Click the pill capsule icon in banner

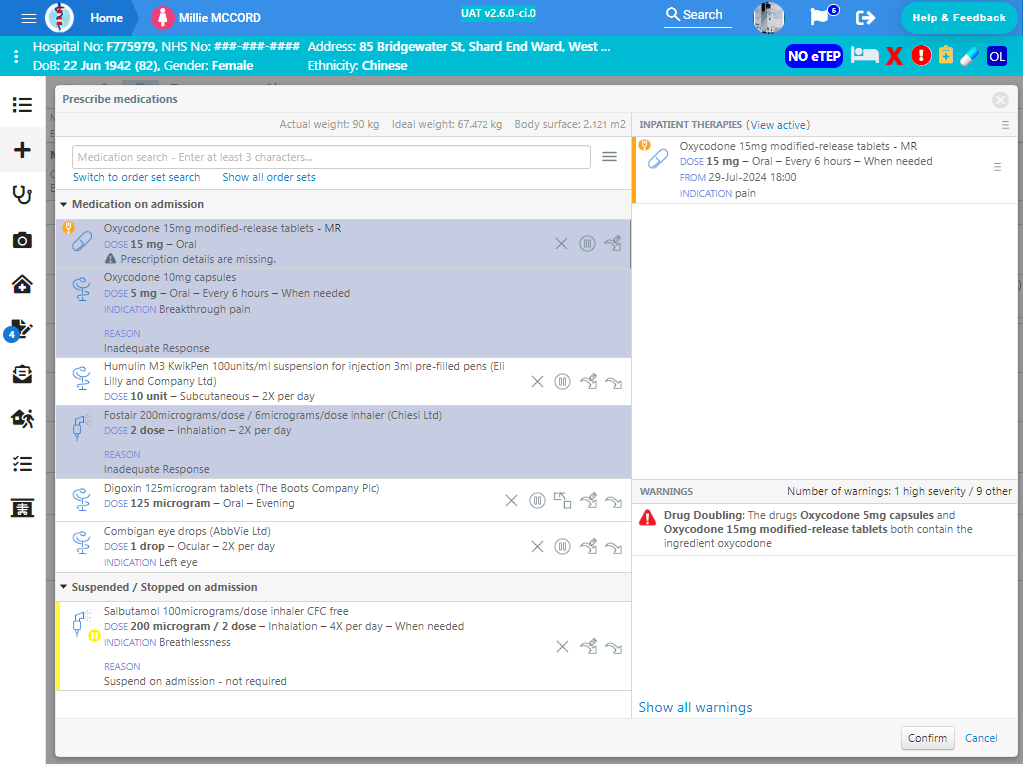(x=970, y=56)
